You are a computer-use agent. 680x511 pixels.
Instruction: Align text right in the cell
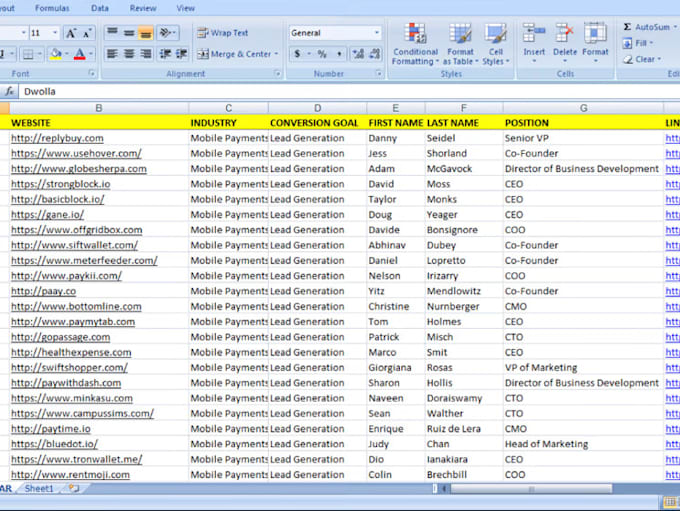[x=146, y=54]
